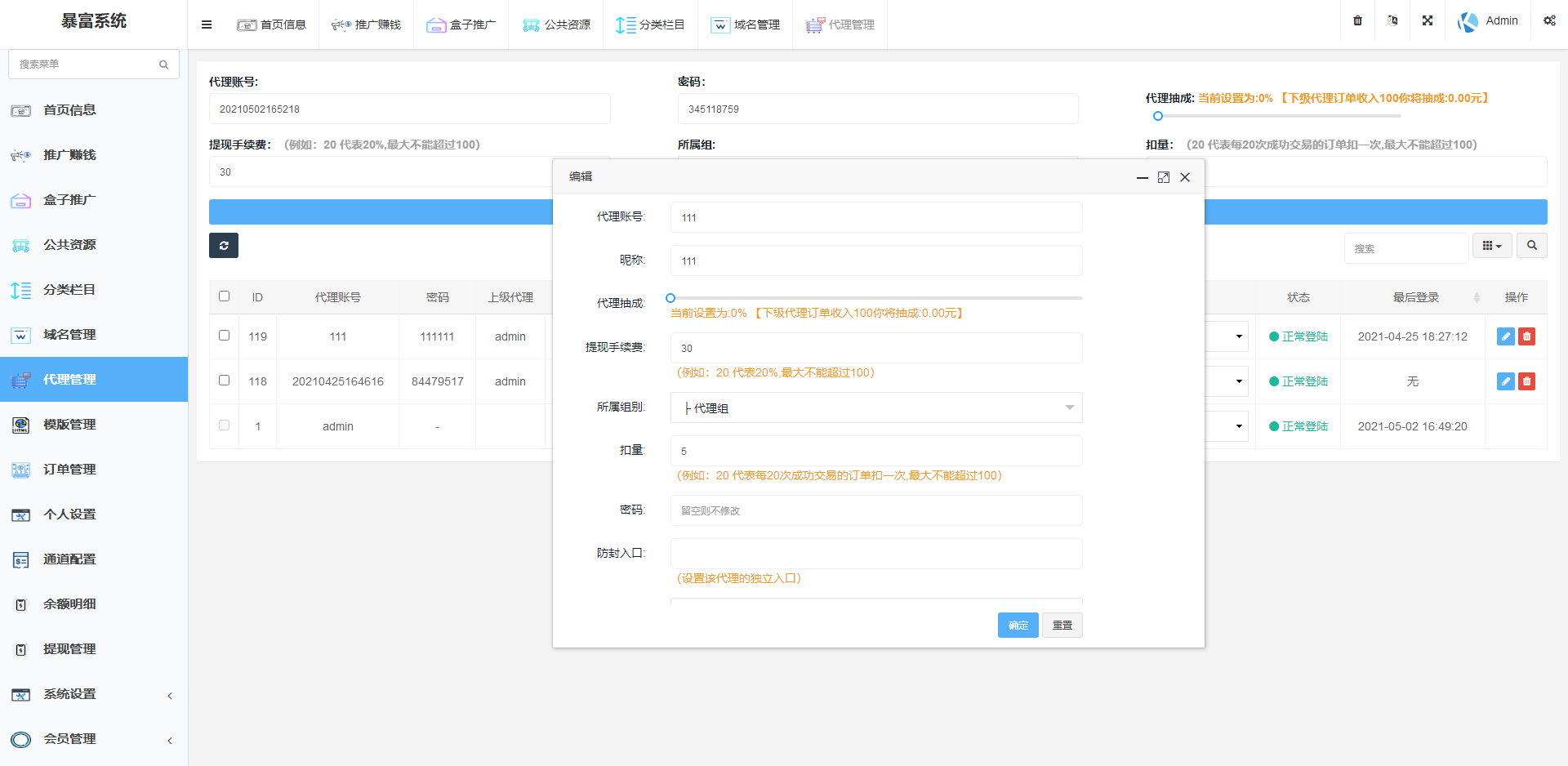Click the 密码 input field in the dialog
Image resolution: width=1568 pixels, height=766 pixels.
875,510
